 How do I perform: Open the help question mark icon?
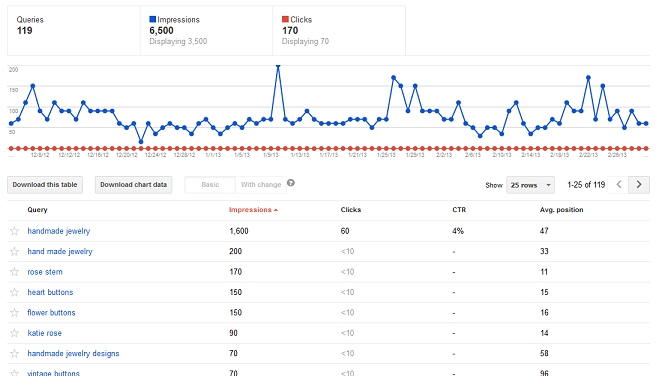click(291, 183)
